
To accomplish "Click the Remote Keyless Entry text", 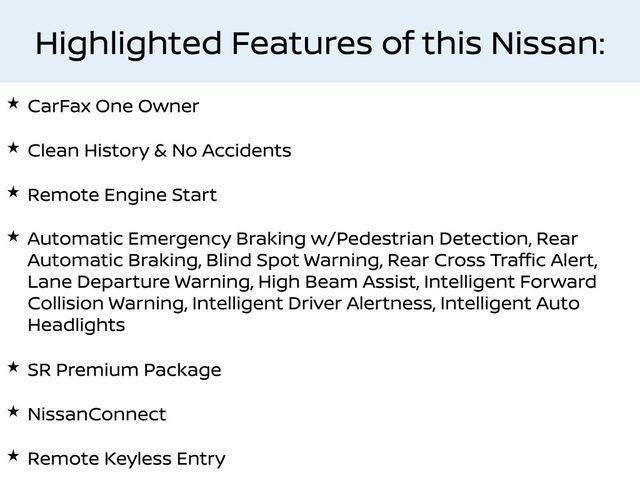I will (x=126, y=458).
